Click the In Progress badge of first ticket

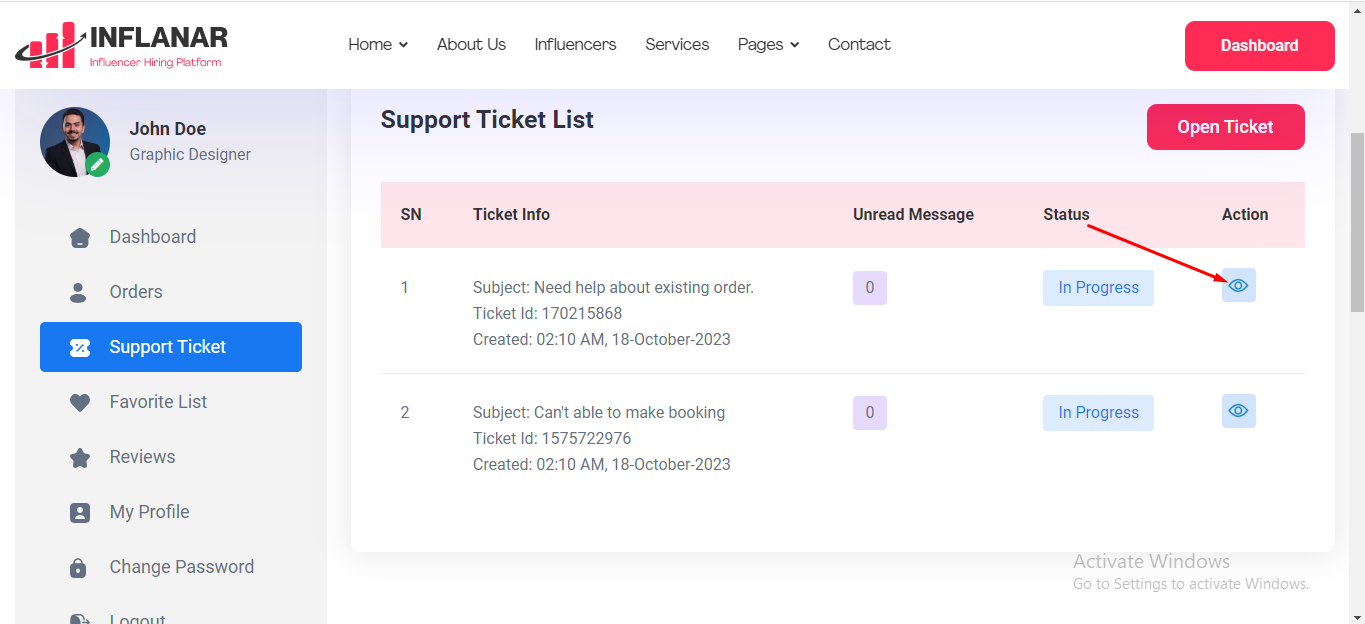pos(1098,288)
